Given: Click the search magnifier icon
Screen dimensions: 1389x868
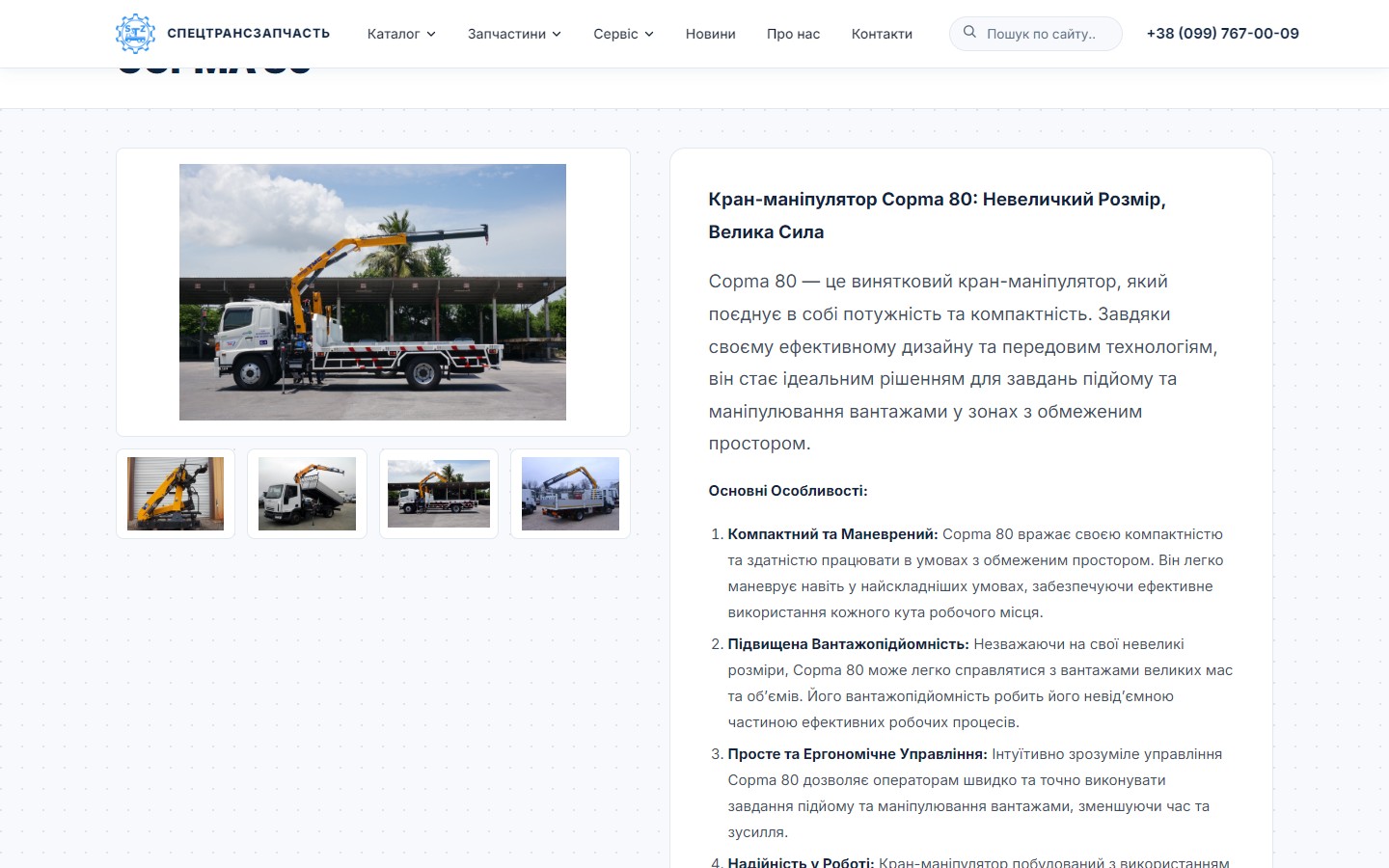Looking at the screenshot, I should point(969,33).
